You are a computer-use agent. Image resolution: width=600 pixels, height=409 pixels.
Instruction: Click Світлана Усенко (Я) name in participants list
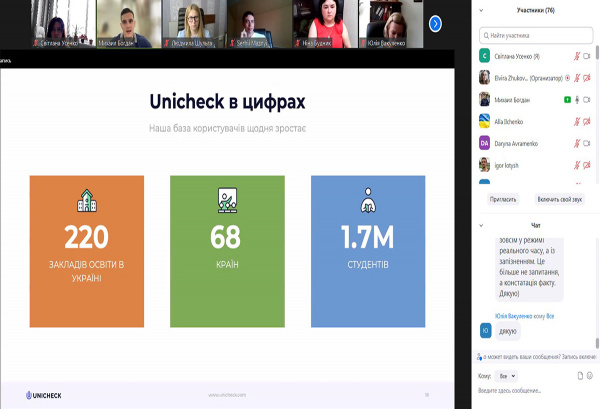point(517,57)
